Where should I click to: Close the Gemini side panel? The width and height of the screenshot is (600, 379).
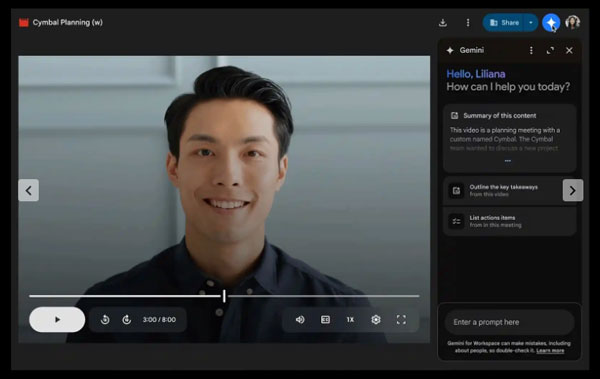pos(569,51)
